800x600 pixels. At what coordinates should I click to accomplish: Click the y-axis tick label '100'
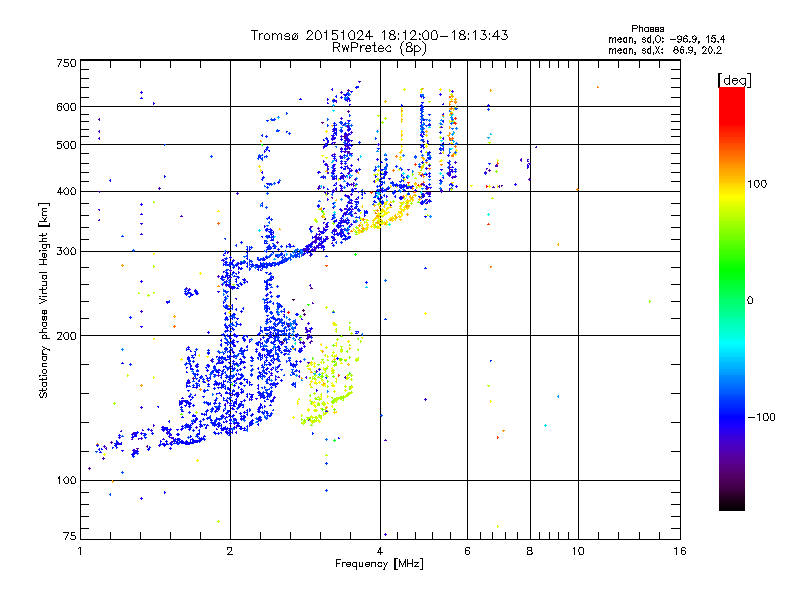[66, 481]
